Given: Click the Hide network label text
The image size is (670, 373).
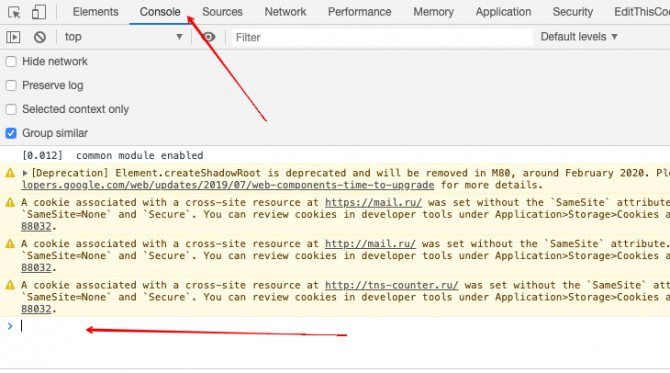Looking at the screenshot, I should click(55, 62).
